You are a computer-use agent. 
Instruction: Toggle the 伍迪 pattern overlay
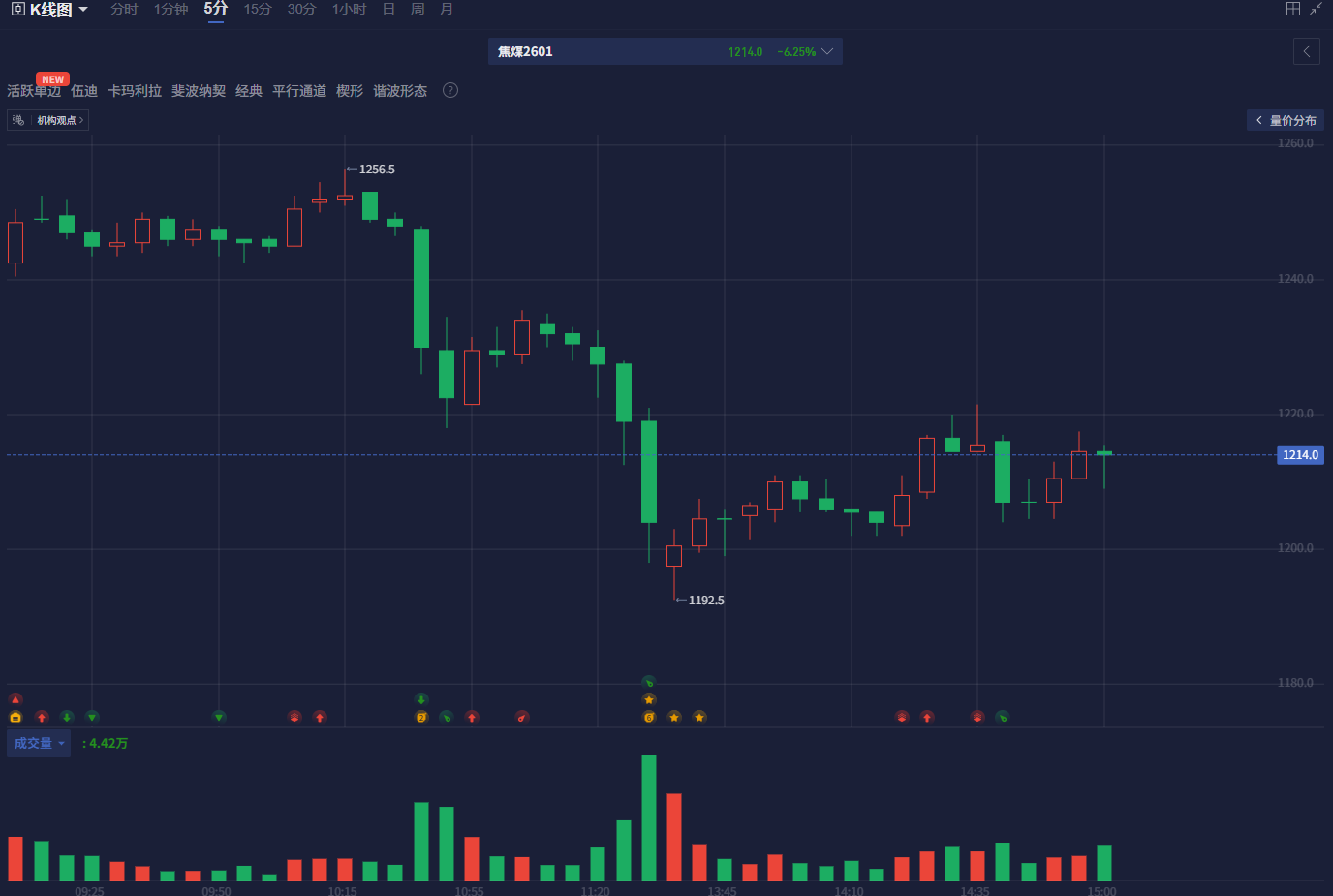[84, 91]
